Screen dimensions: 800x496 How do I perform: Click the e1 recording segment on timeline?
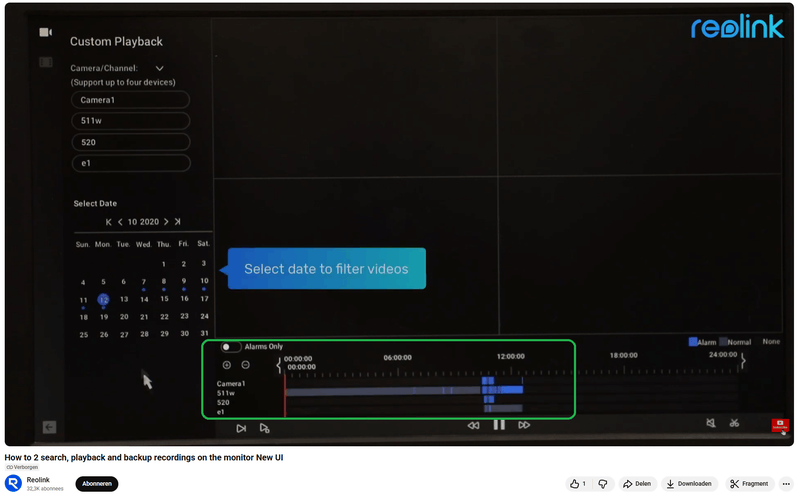coord(503,408)
